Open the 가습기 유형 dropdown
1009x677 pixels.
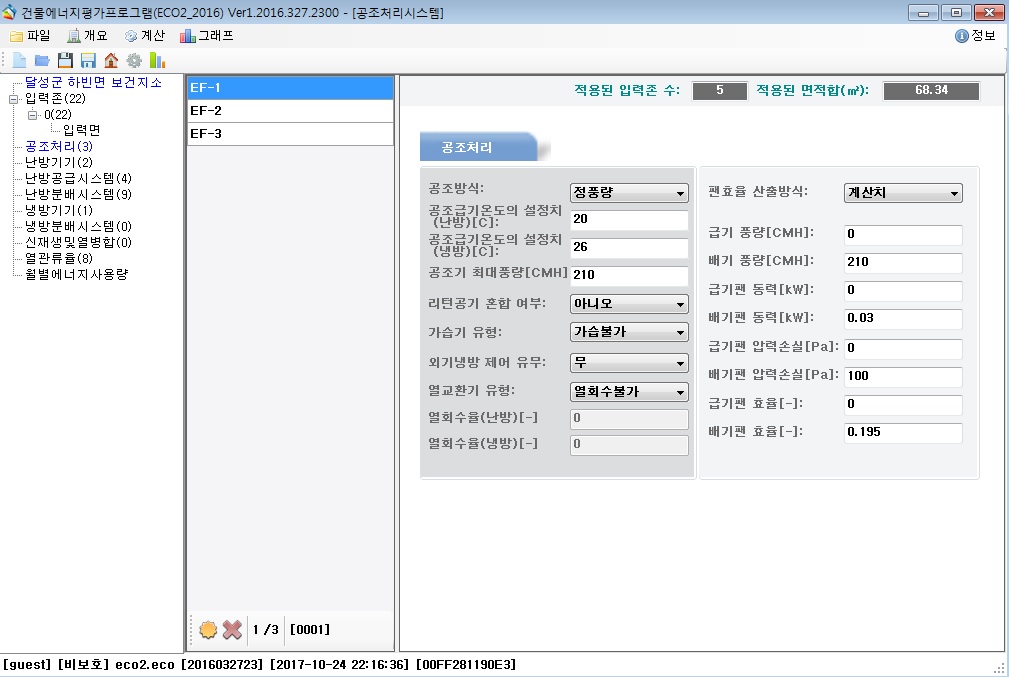pos(629,332)
